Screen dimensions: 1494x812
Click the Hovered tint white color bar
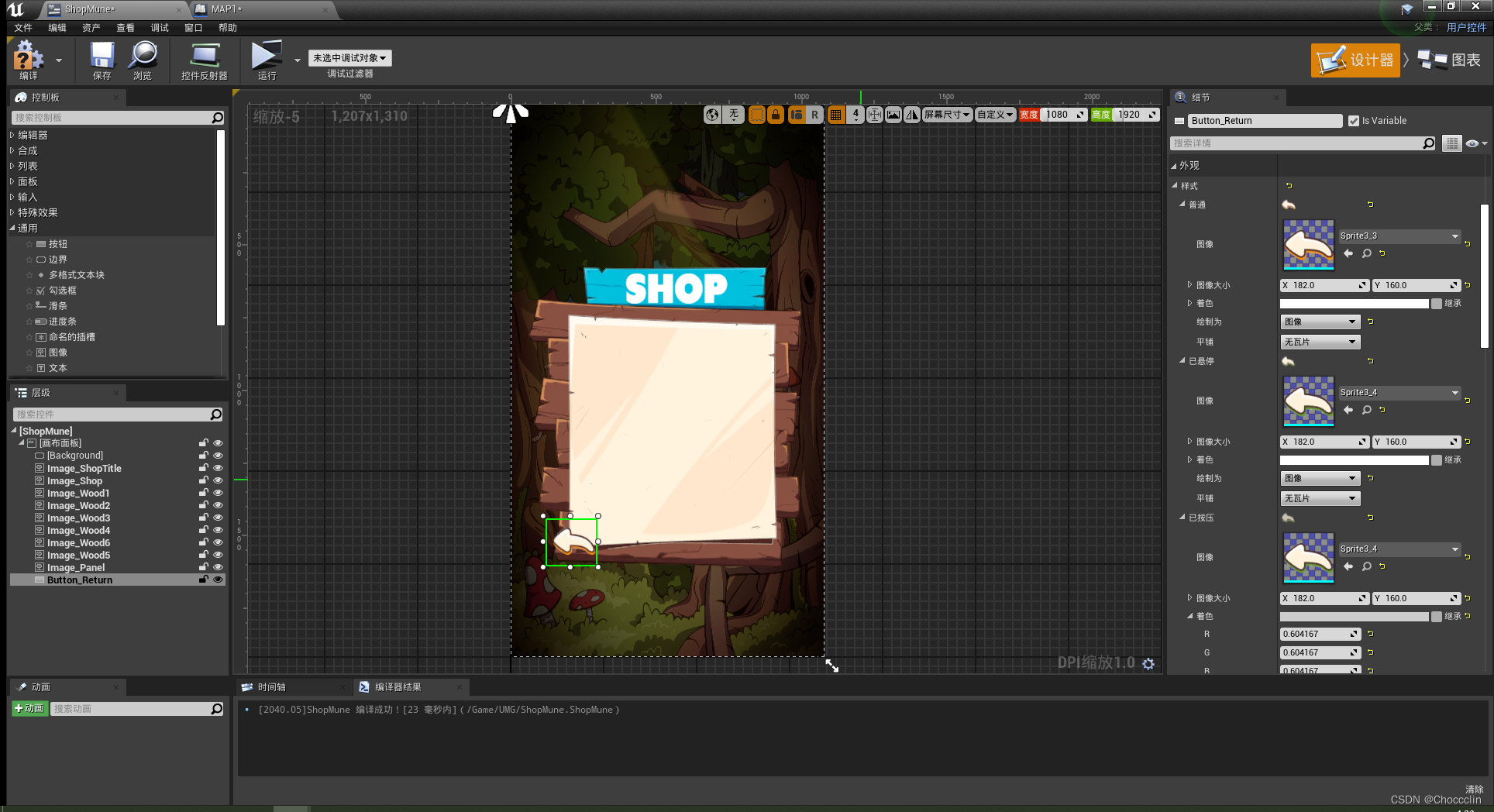pos(1354,460)
